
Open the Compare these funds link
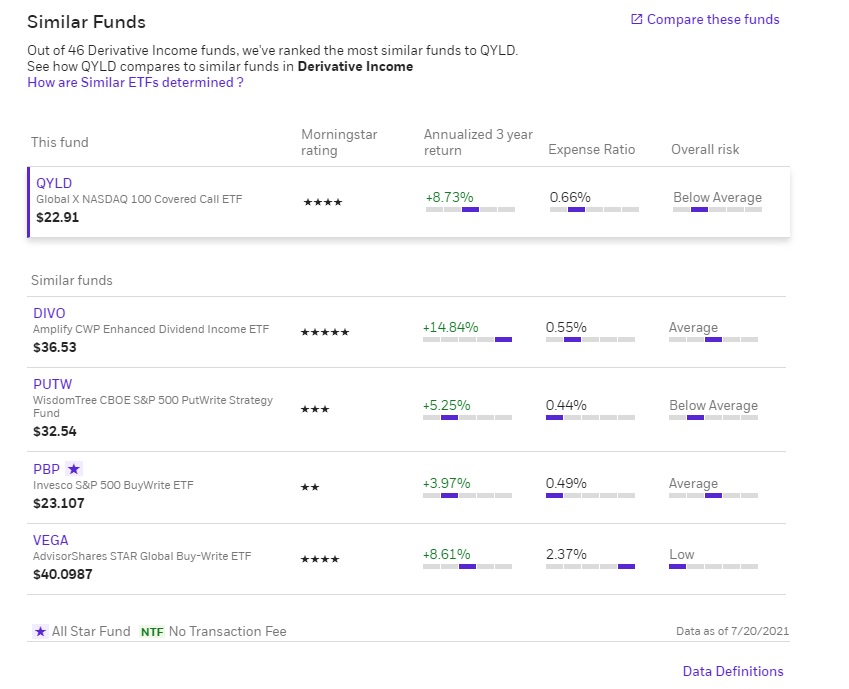tap(713, 20)
